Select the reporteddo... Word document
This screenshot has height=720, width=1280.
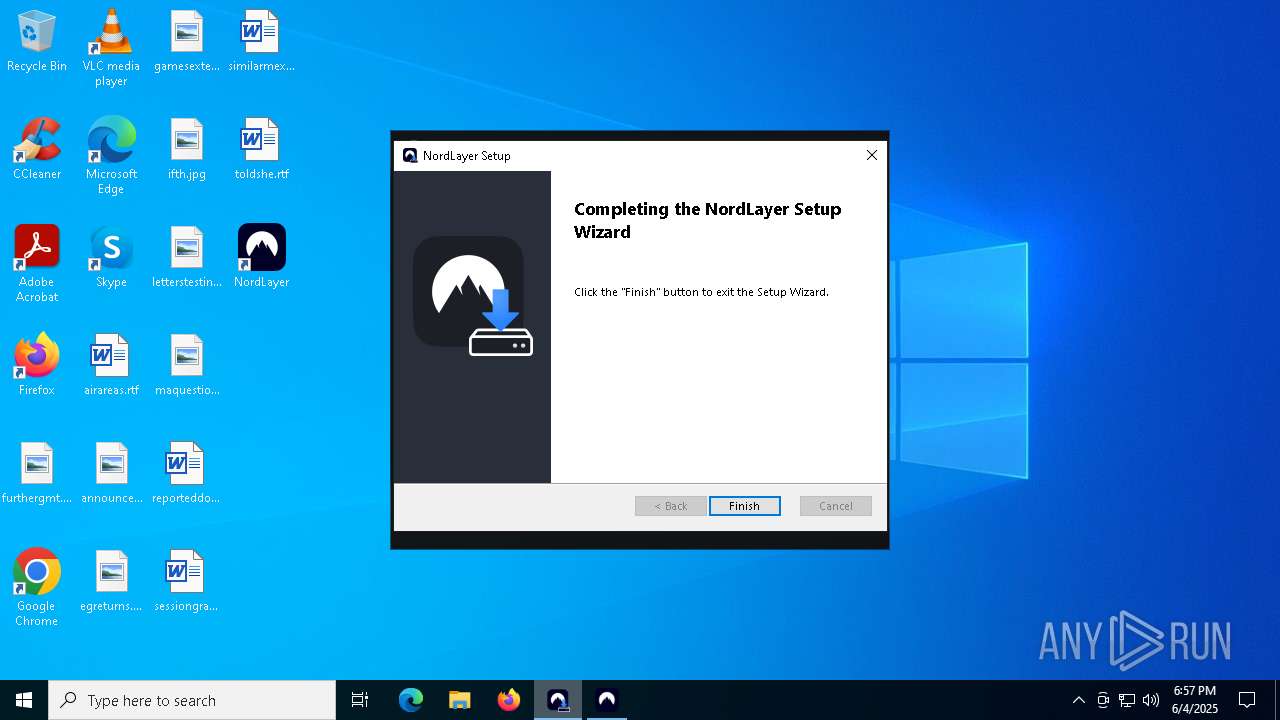point(186,474)
